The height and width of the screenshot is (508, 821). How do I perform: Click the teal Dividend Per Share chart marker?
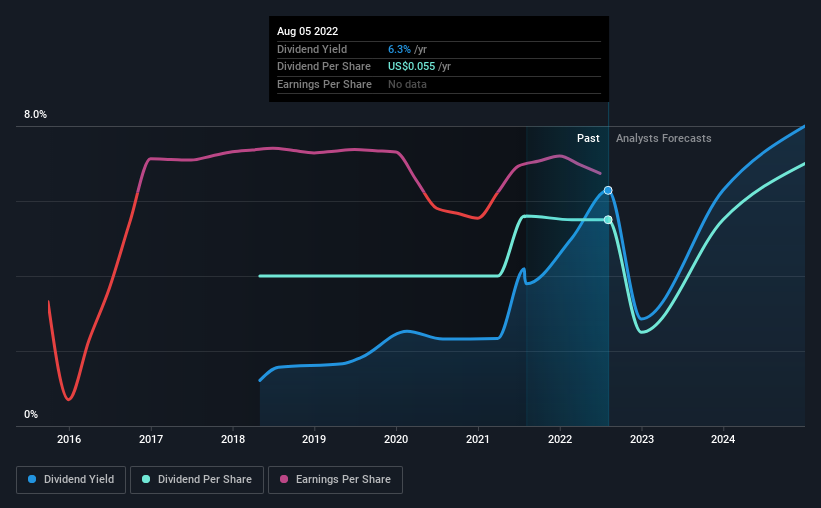pos(608,220)
